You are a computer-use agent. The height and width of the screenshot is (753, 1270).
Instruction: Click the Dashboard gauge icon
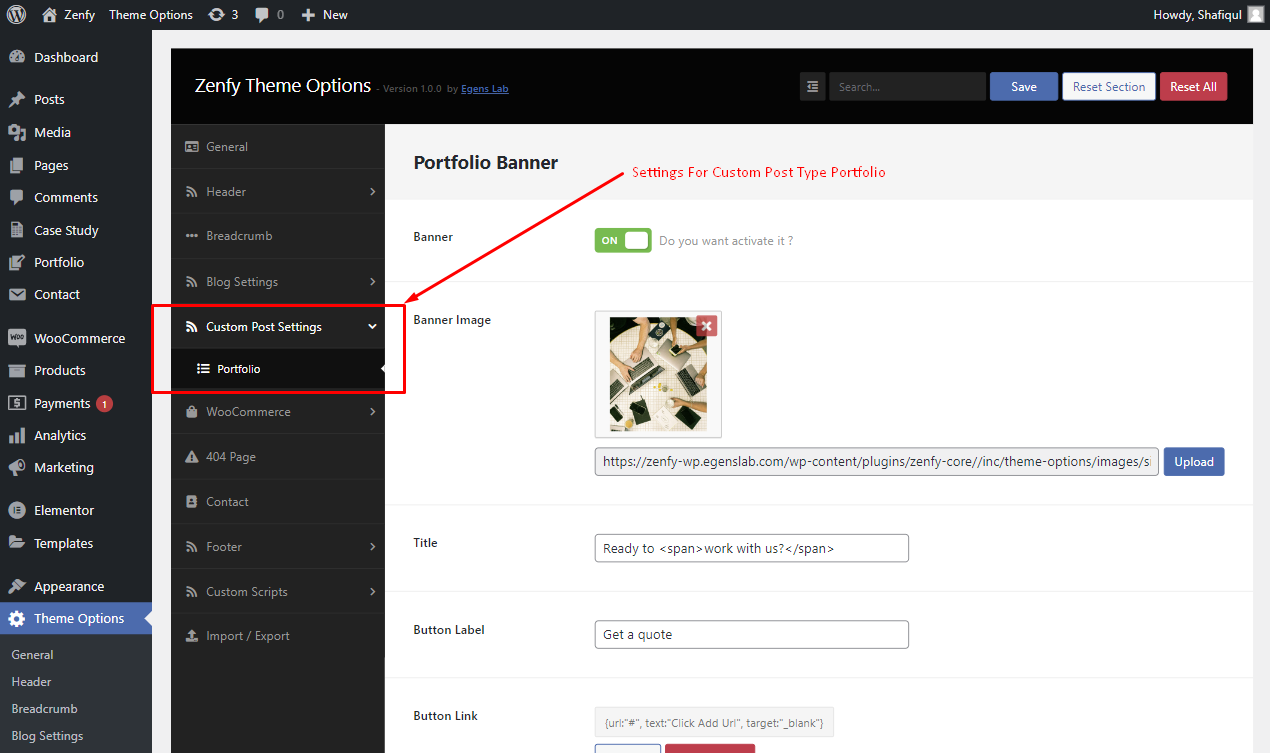(x=17, y=58)
